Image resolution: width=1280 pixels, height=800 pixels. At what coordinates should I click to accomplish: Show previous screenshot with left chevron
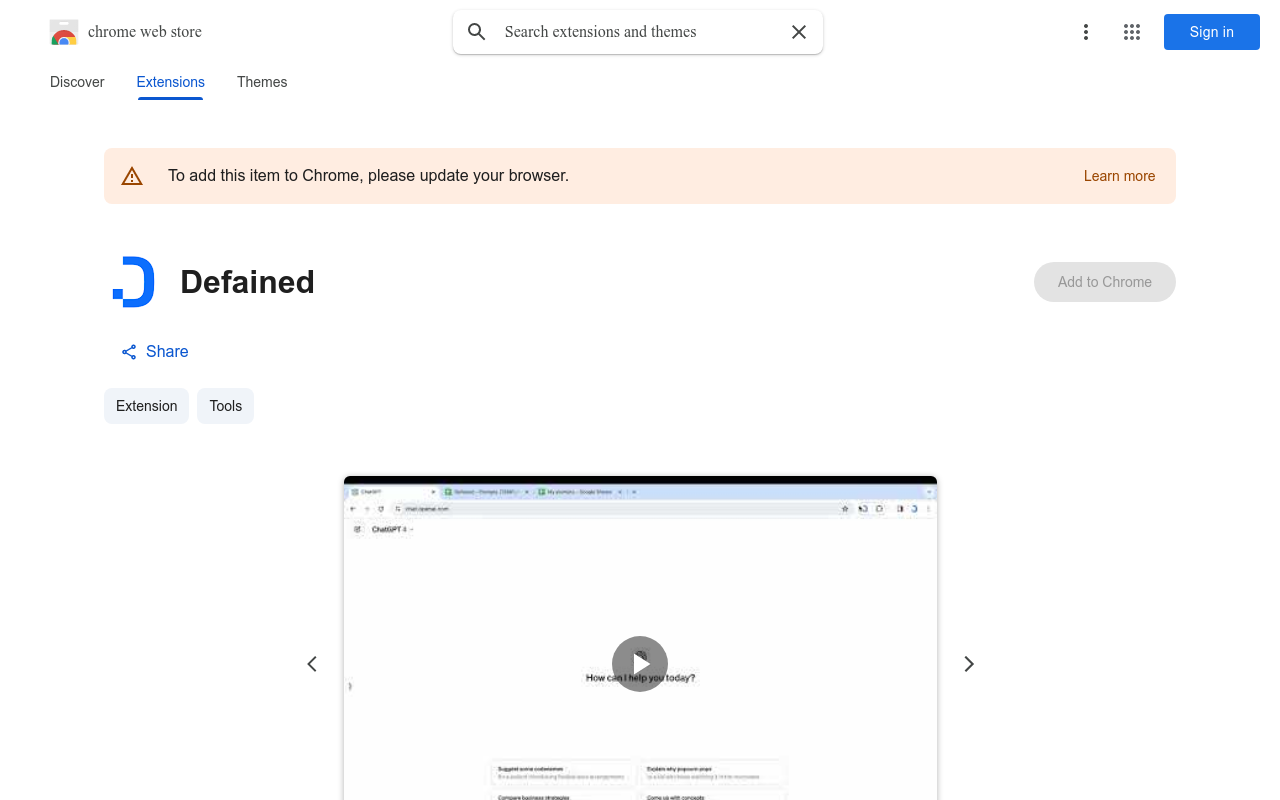(x=312, y=664)
